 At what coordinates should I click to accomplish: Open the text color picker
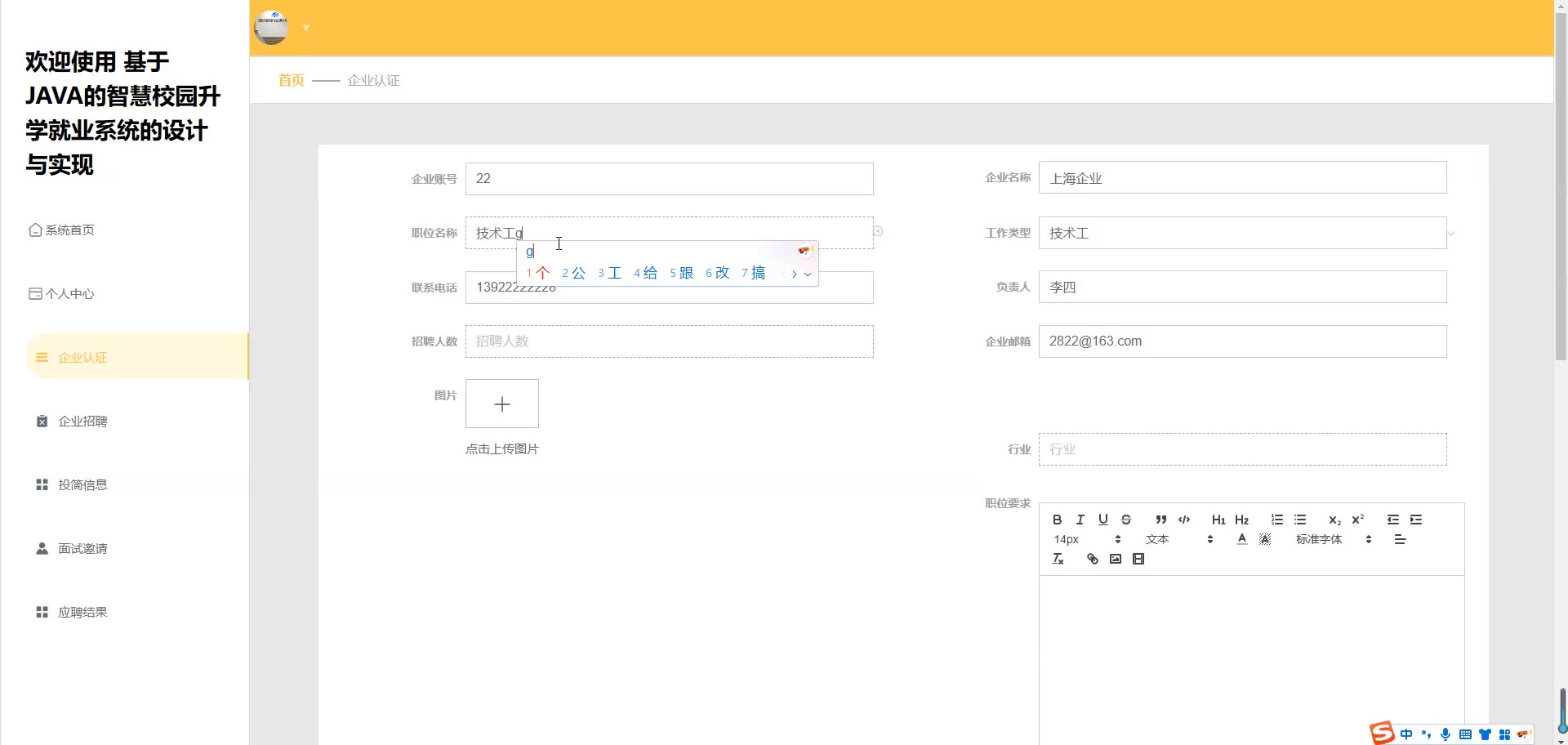[1241, 540]
